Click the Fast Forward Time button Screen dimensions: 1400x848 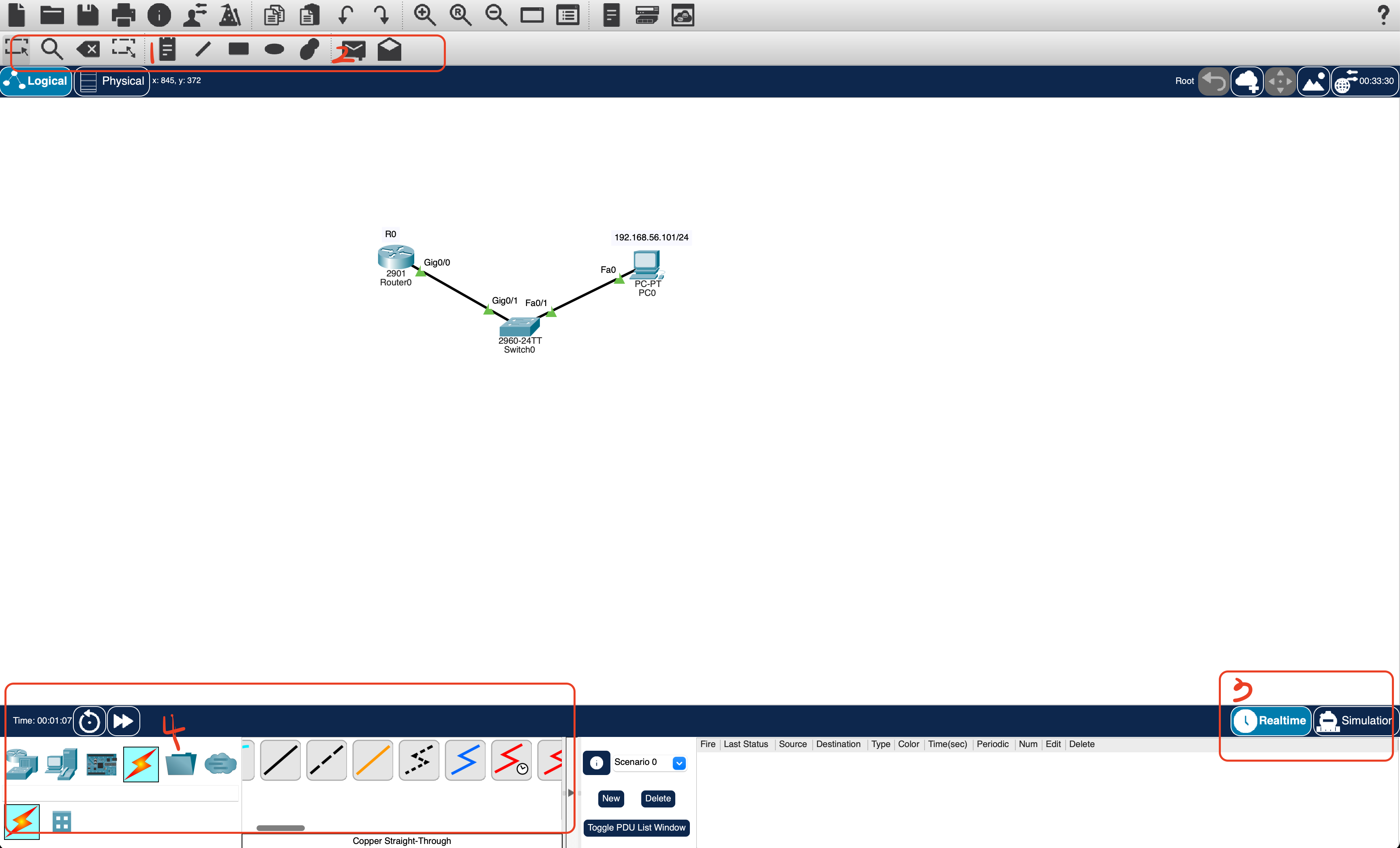coord(123,721)
